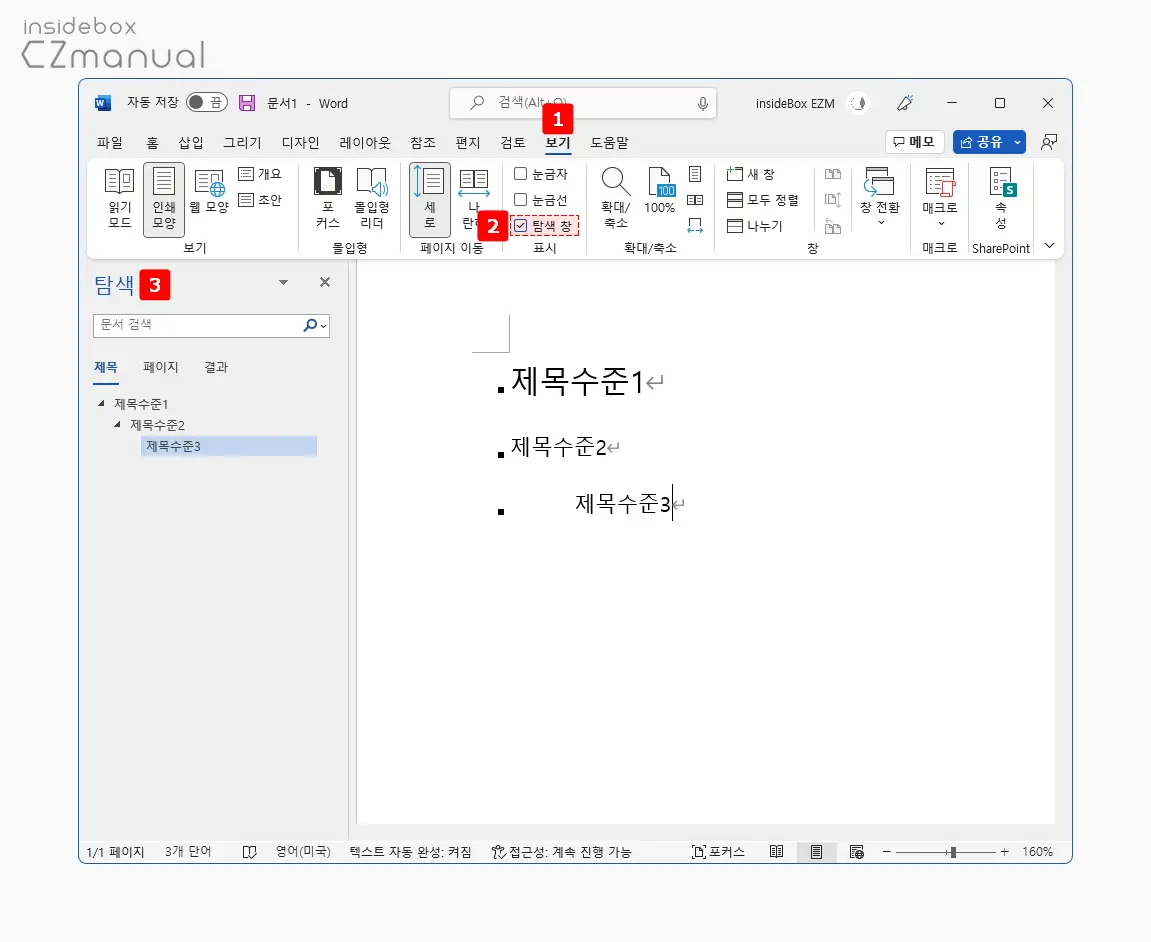Open Zoom dialog (확대/축소)
The height and width of the screenshot is (942, 1151).
point(615,198)
